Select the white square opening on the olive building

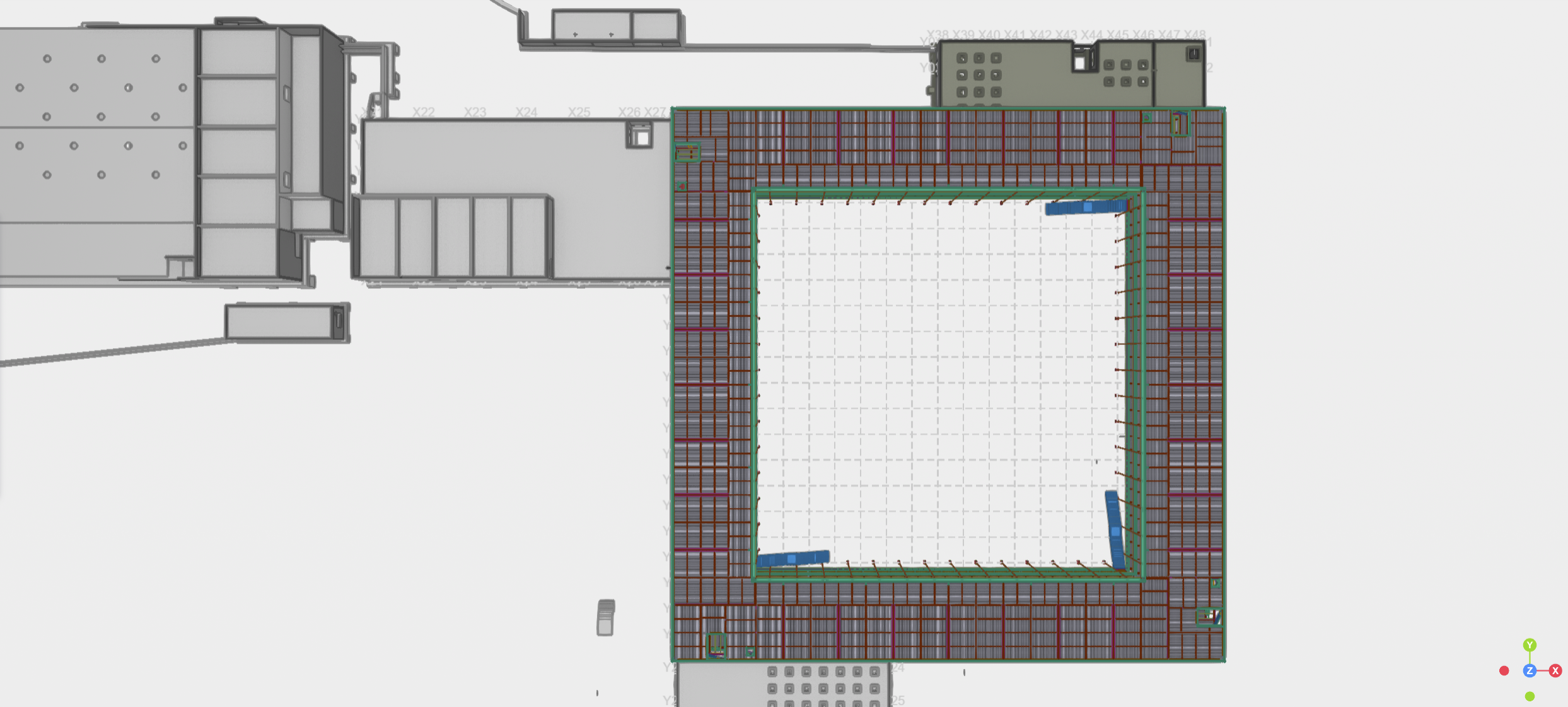click(1081, 62)
